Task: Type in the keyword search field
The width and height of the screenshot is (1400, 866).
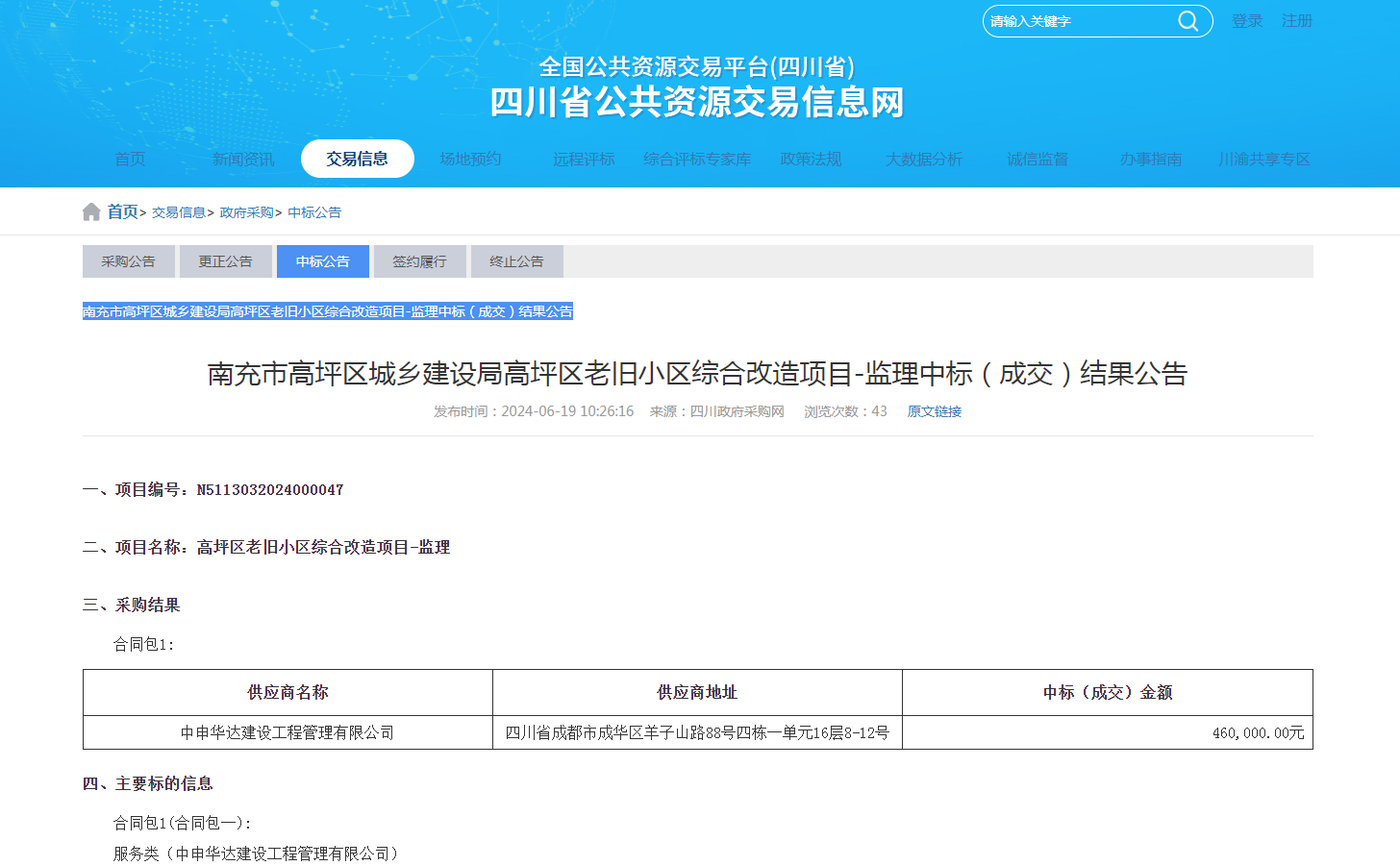Action: pyautogui.click(x=1077, y=21)
